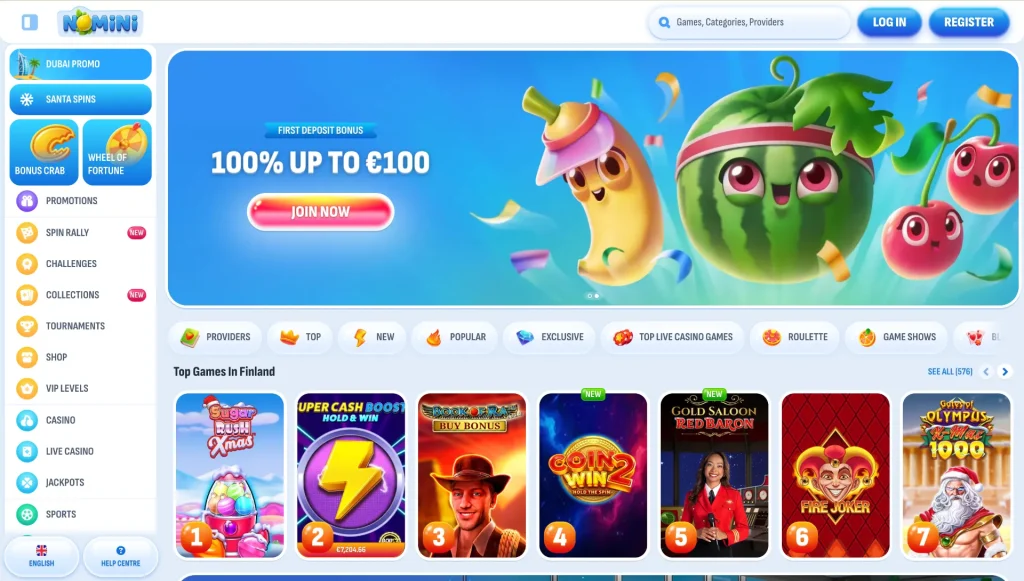1024x581 pixels.
Task: Switch to the Roulette category tab
Action: 795,337
